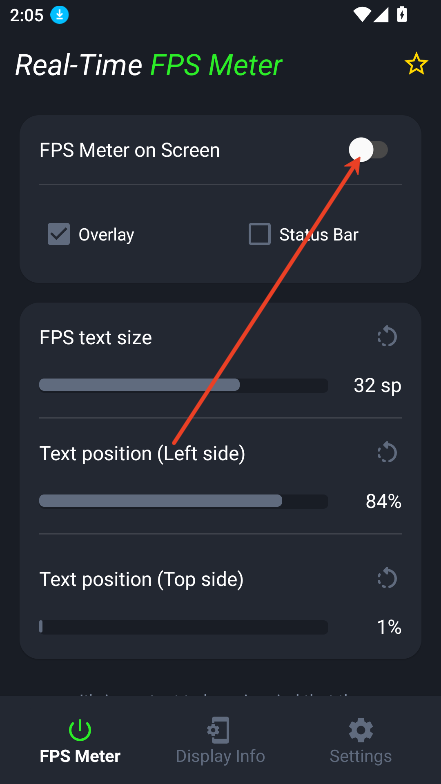Reset Text position Left side value

pyautogui.click(x=387, y=453)
